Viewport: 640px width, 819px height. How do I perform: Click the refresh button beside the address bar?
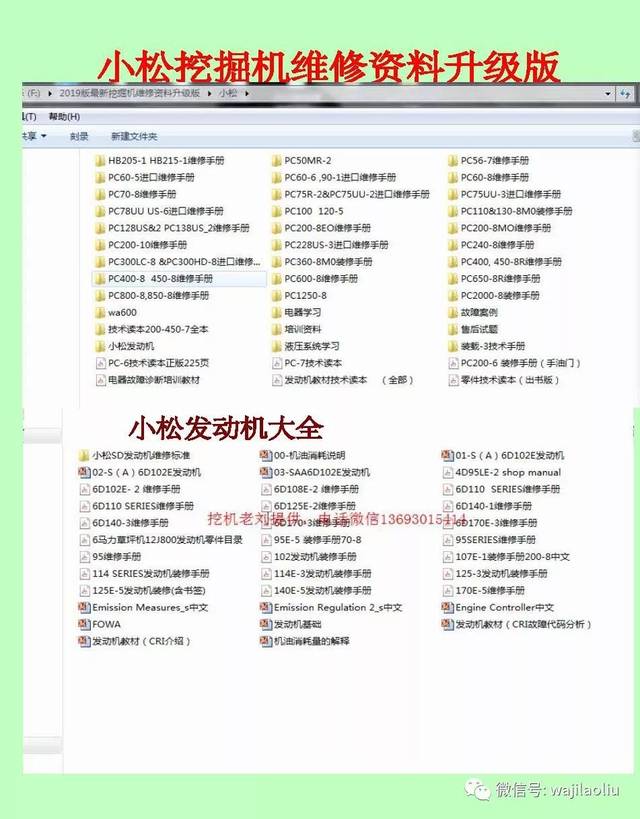coord(625,94)
